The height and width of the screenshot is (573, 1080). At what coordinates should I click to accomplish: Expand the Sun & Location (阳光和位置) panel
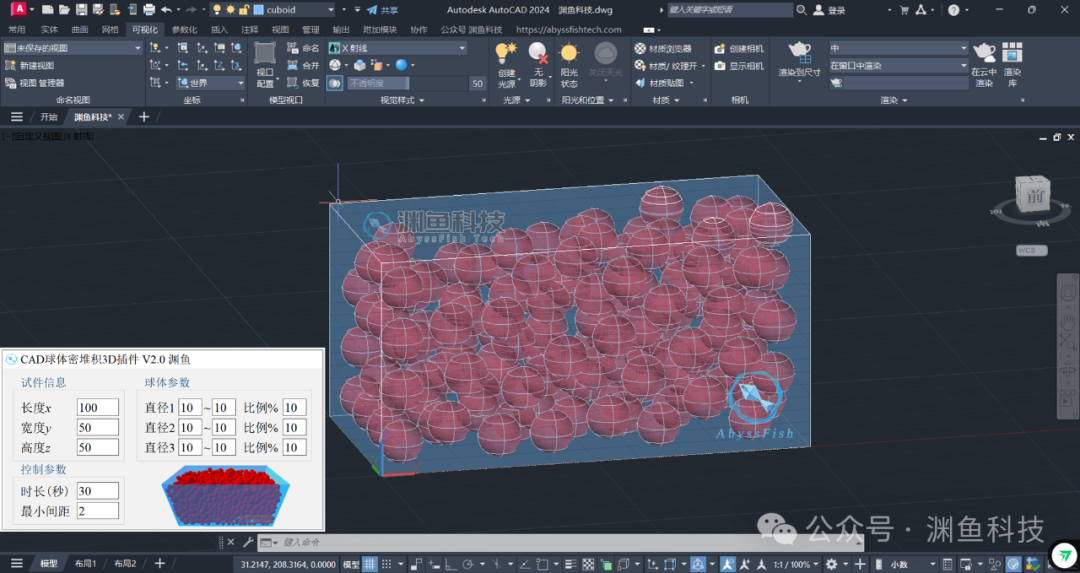(588, 100)
